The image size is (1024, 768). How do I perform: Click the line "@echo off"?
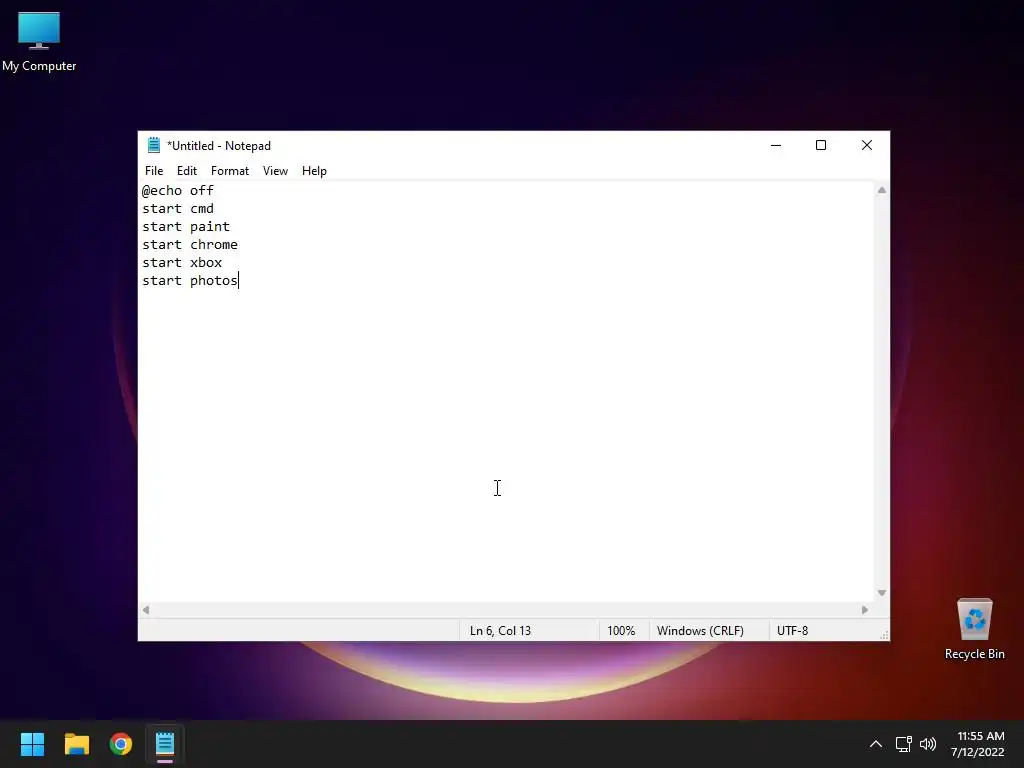coord(178,191)
